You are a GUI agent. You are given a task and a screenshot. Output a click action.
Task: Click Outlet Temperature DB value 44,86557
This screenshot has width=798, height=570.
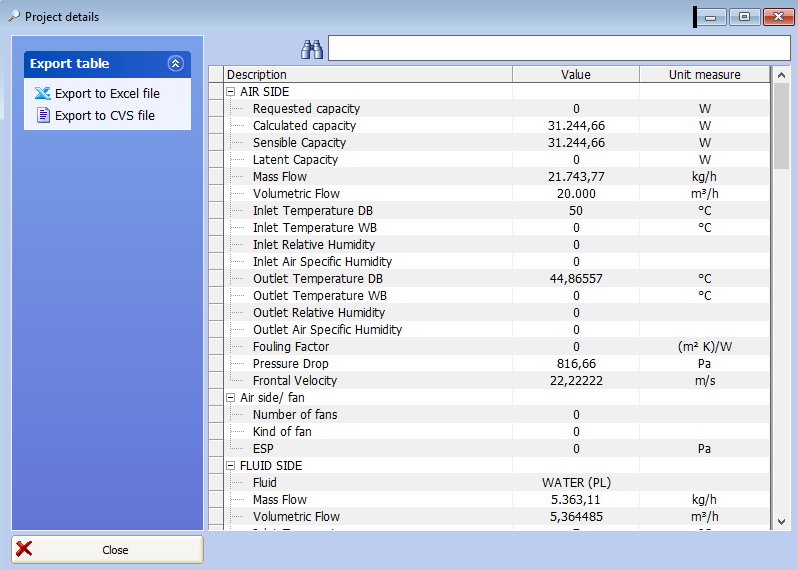576,279
